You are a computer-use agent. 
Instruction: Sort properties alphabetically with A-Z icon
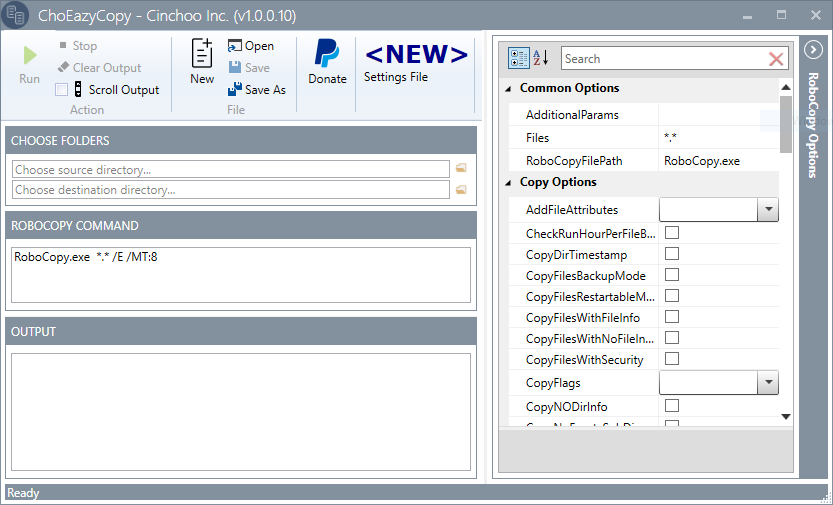pyautogui.click(x=541, y=57)
